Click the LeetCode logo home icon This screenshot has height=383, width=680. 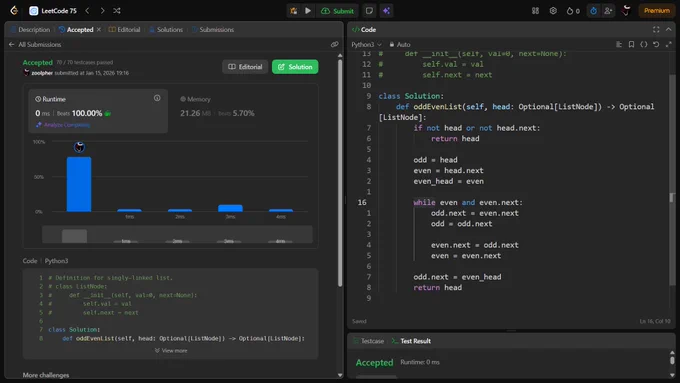pyautogui.click(x=14, y=10)
